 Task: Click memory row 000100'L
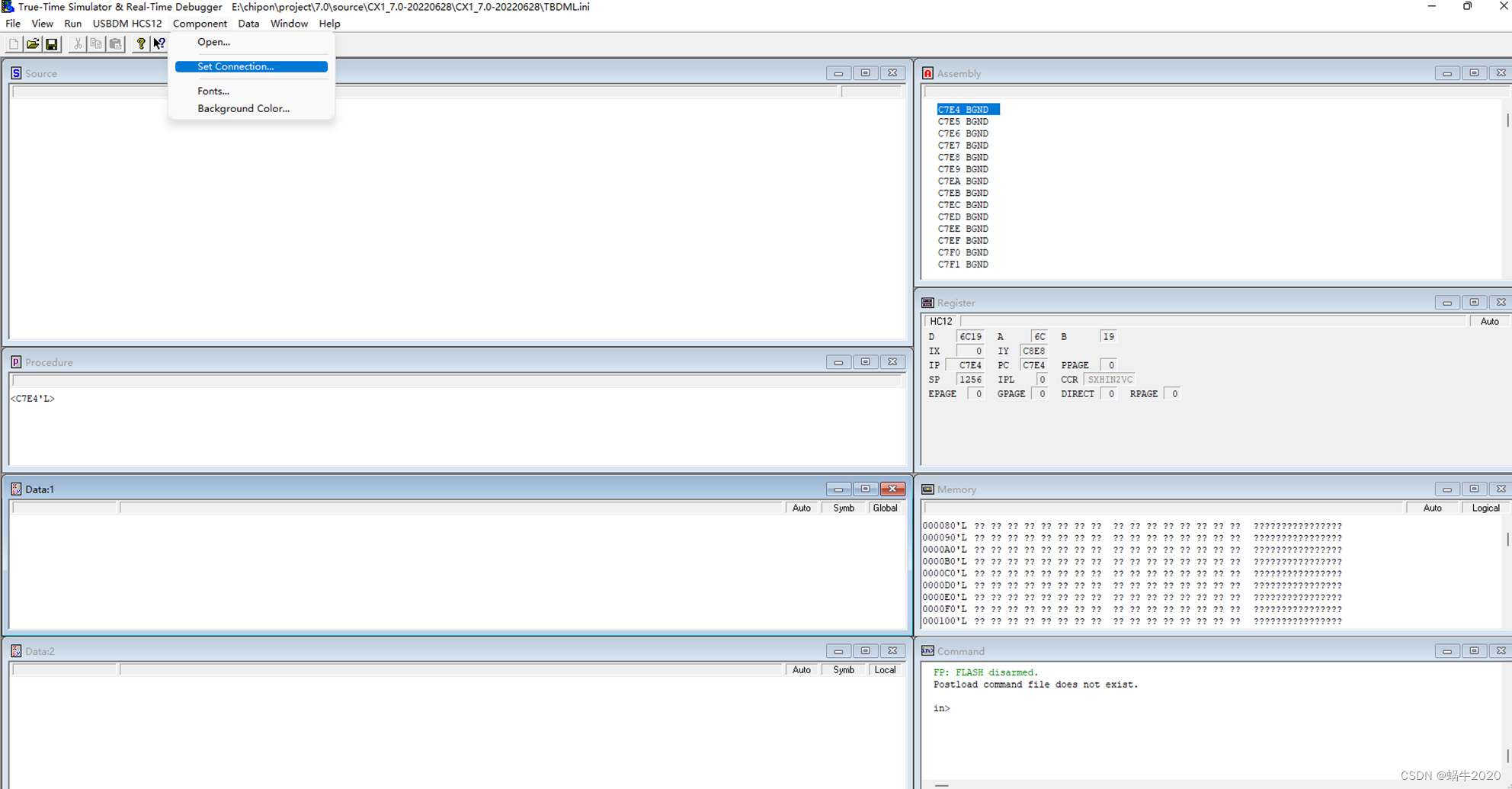coord(1132,621)
